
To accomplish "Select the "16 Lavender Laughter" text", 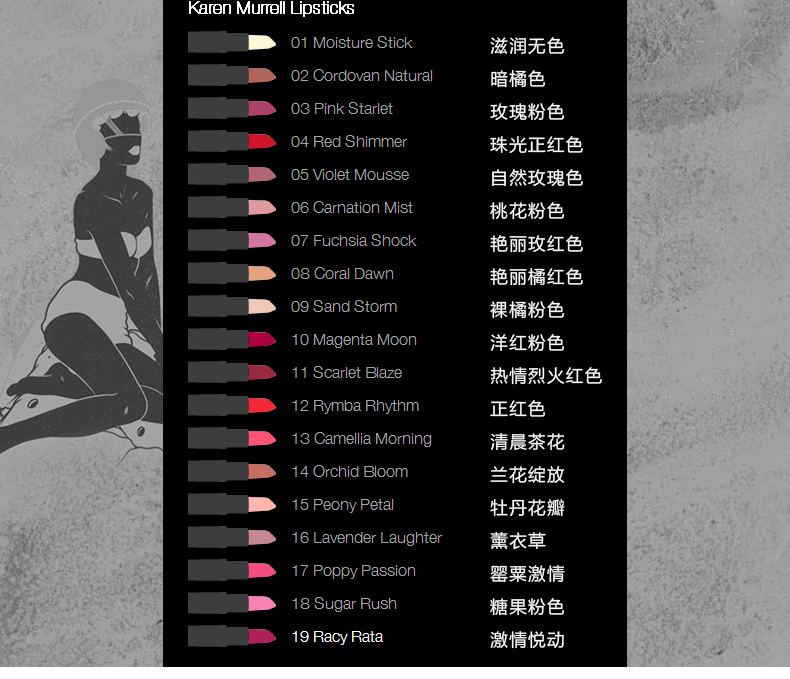I will tap(366, 538).
